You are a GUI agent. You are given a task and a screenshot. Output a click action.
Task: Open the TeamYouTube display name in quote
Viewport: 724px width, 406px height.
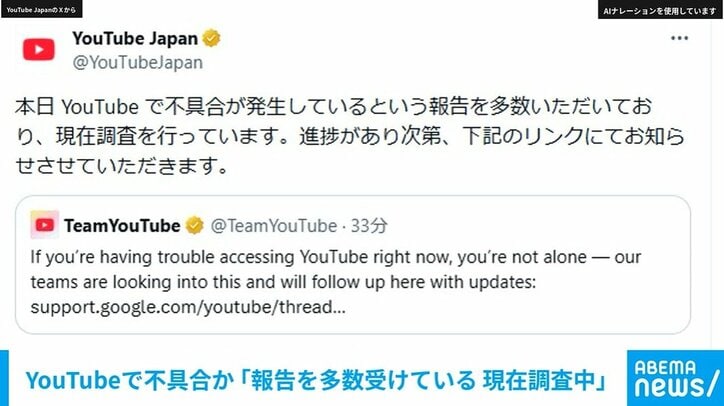pos(121,225)
